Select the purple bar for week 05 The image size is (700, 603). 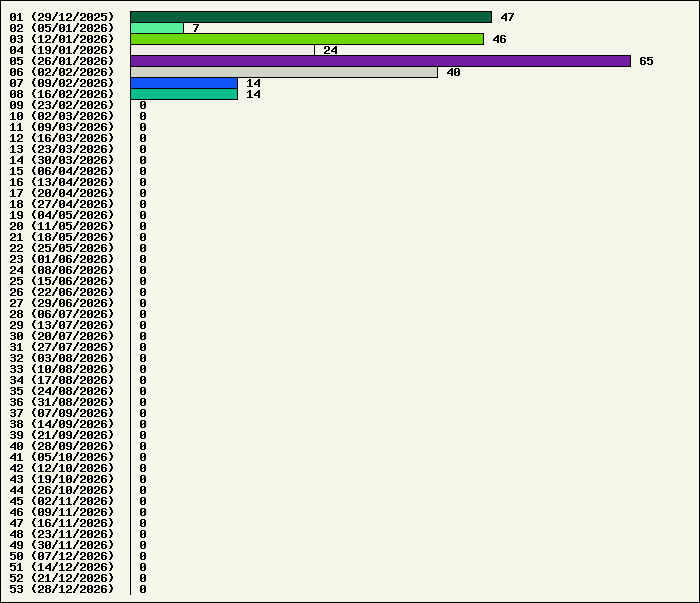click(x=380, y=61)
